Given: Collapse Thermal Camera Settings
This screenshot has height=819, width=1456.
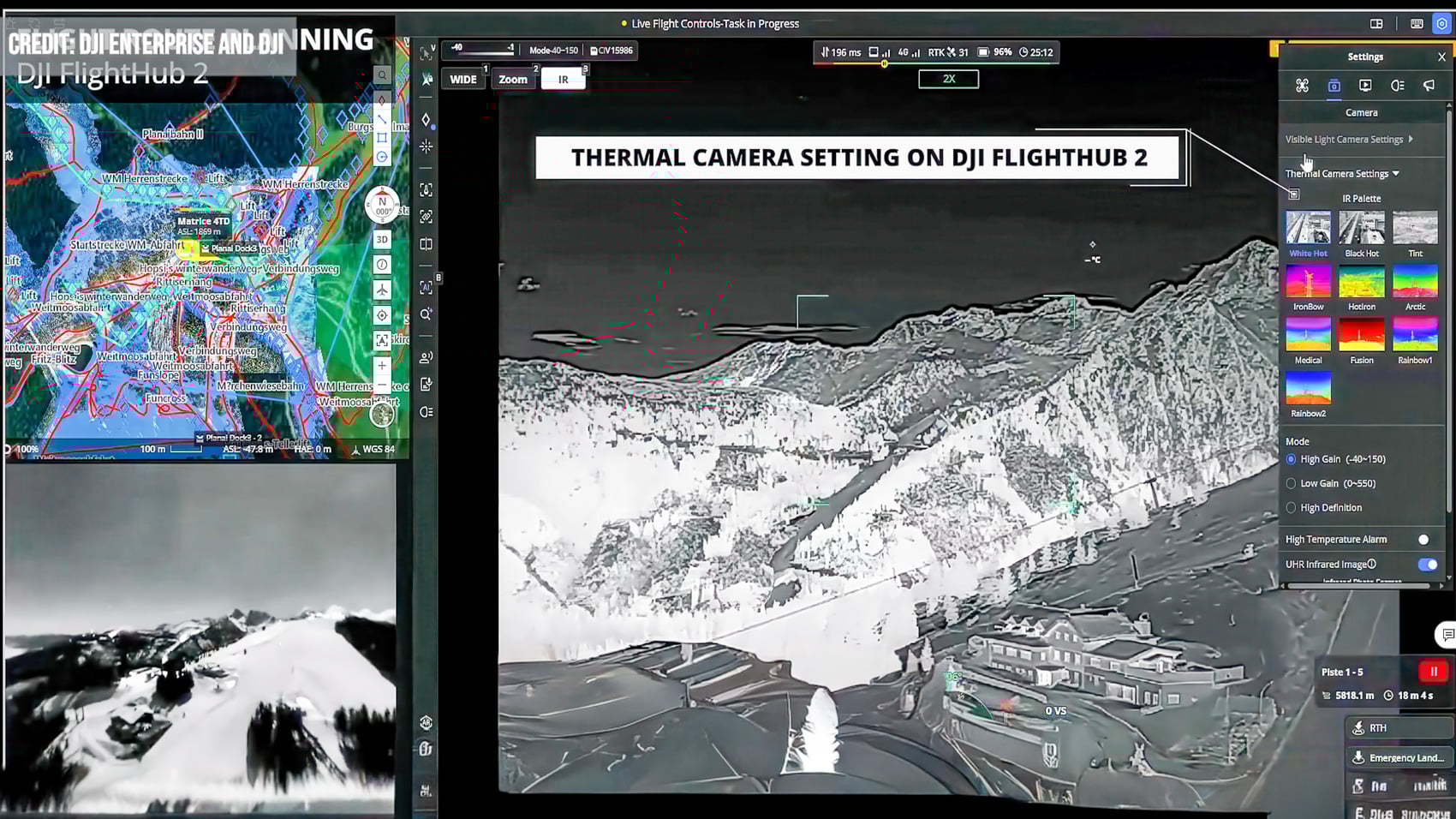Looking at the screenshot, I should pyautogui.click(x=1343, y=172).
